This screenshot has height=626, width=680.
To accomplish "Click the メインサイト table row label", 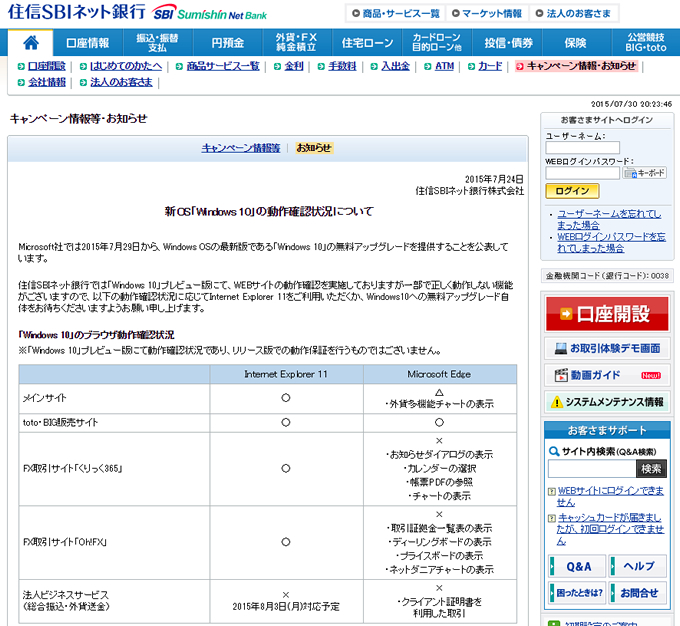I will click(x=44, y=398).
